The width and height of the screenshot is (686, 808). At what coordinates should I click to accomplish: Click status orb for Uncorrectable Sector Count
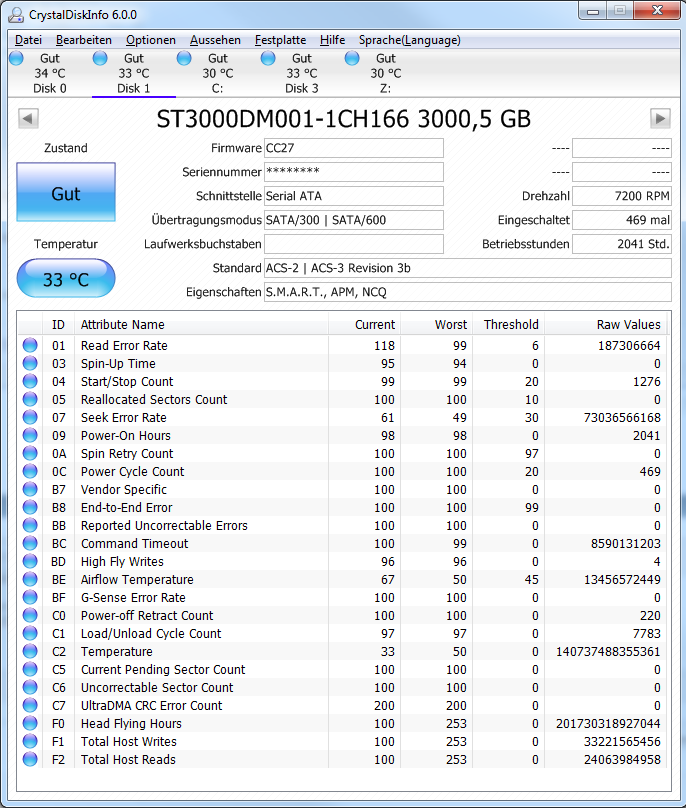click(x=30, y=687)
